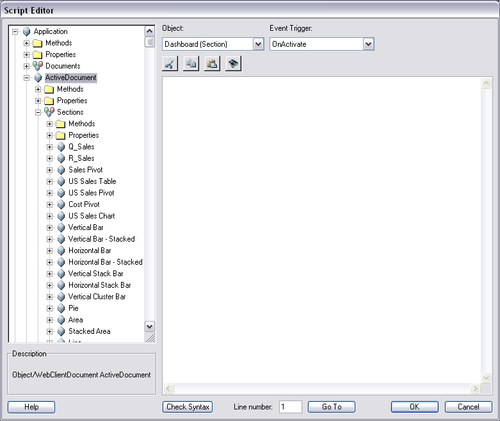Click the Copy toolbar icon

(191, 63)
